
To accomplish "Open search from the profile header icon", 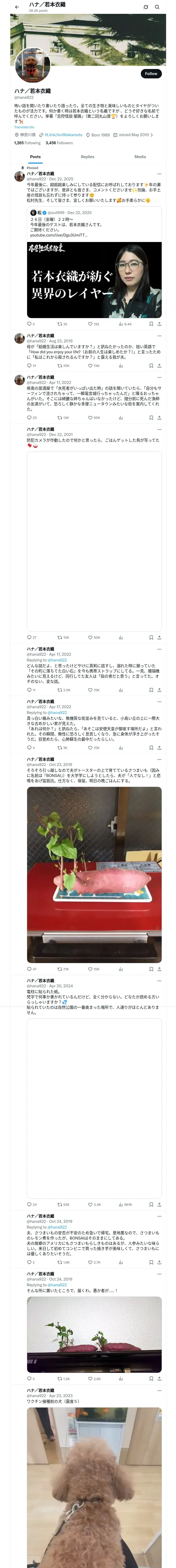I will coord(157,7).
